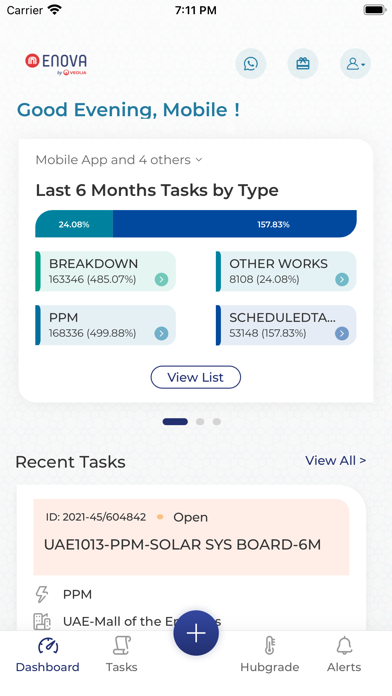392x696 pixels.
Task: Click task ID 2021-45/604842
Action: (x=96, y=517)
